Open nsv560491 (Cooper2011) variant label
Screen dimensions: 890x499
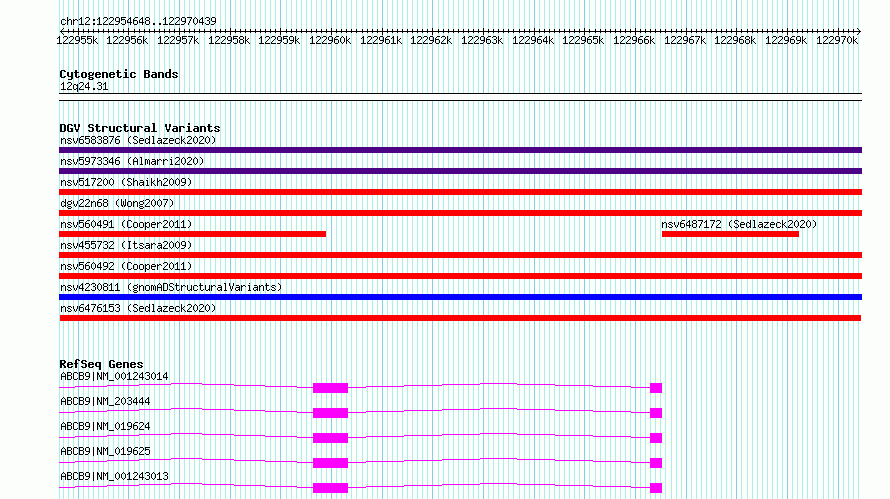126,224
